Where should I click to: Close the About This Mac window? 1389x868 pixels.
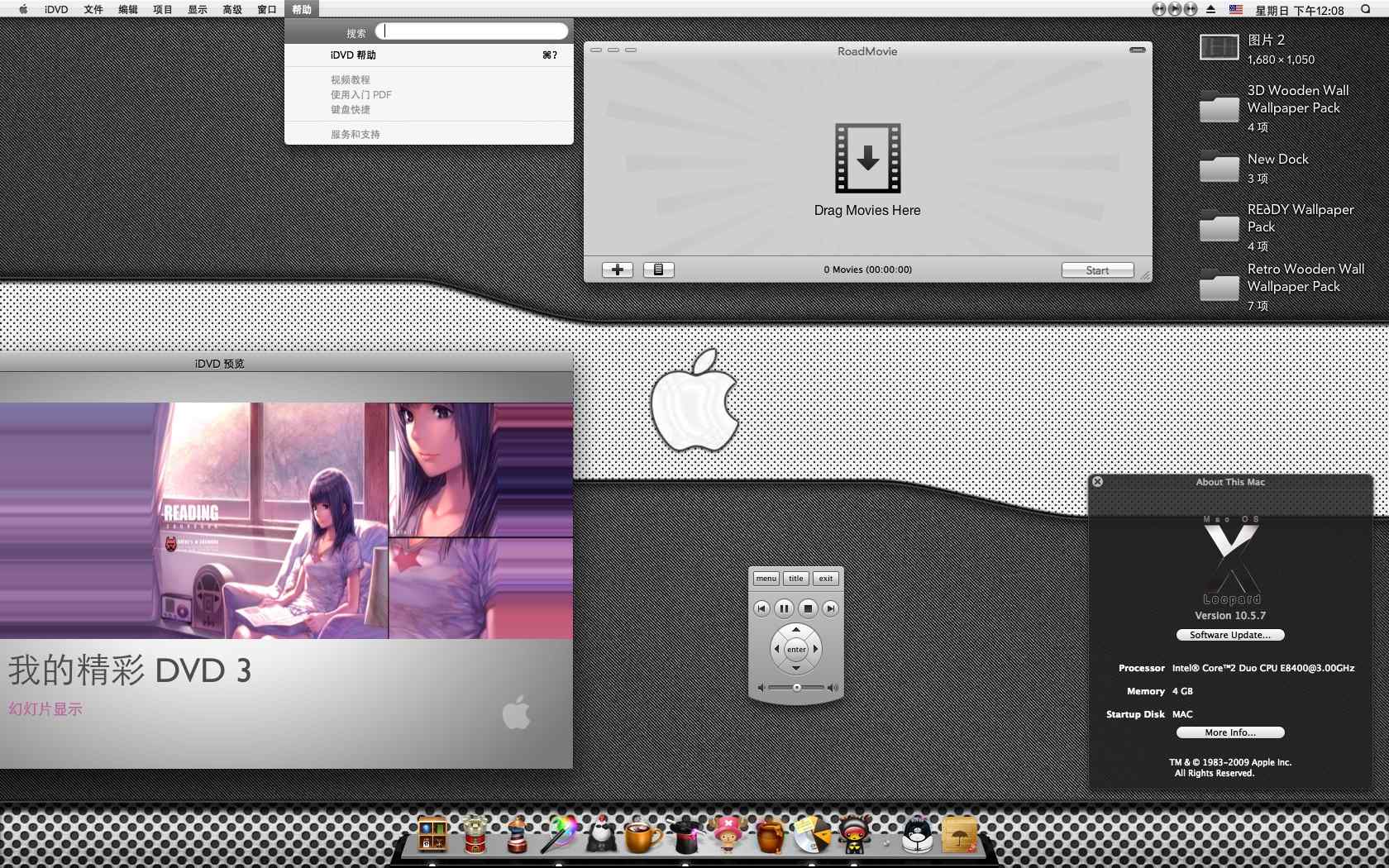pos(1097,482)
